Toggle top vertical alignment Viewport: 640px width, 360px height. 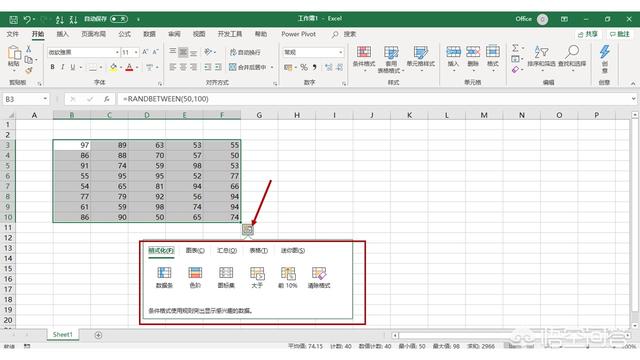[x=173, y=52]
